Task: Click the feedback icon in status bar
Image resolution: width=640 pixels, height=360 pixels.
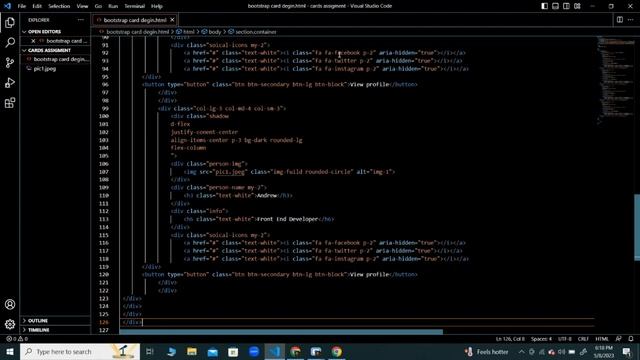Action: point(619,339)
